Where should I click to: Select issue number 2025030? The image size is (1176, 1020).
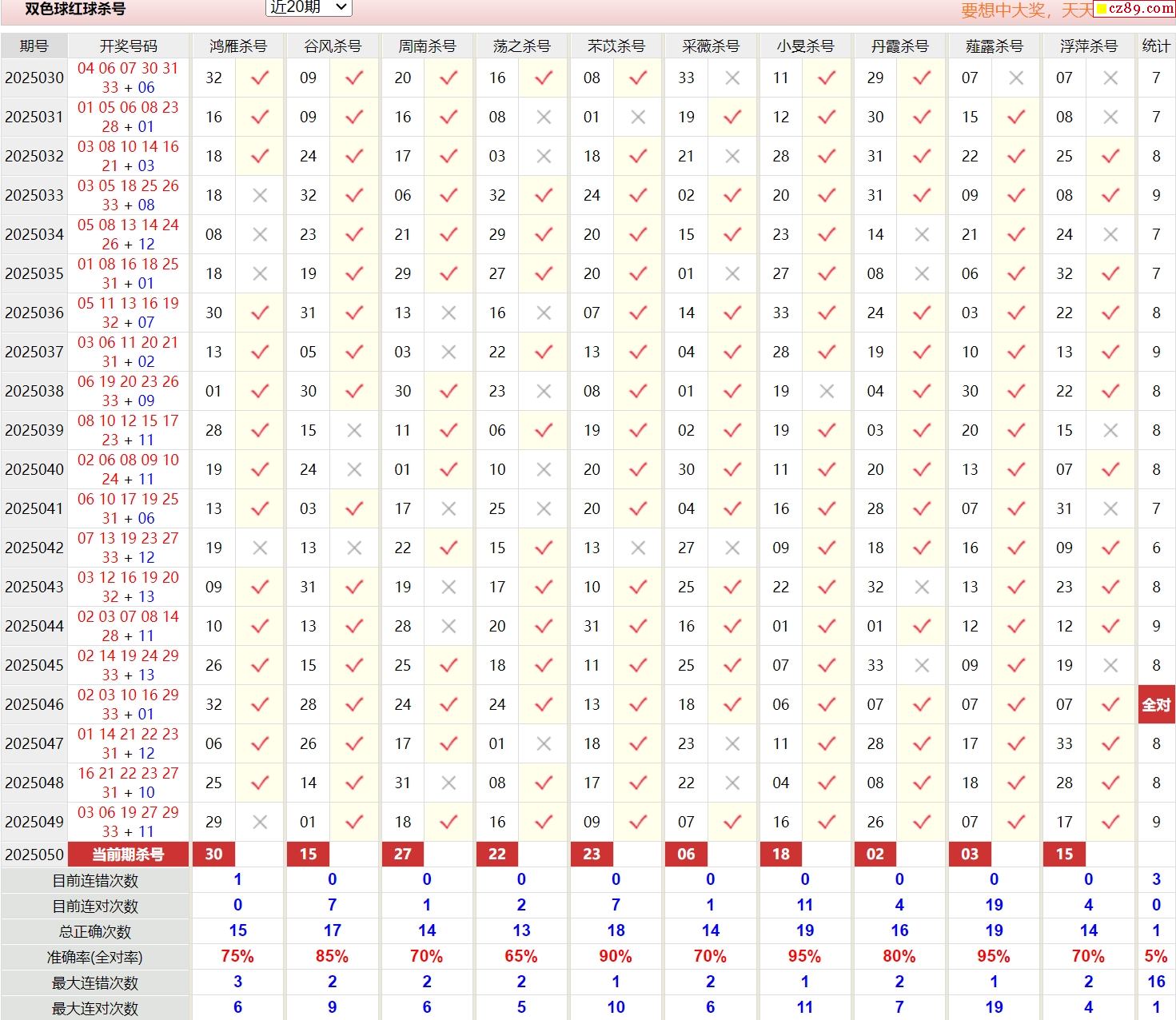pyautogui.click(x=34, y=78)
